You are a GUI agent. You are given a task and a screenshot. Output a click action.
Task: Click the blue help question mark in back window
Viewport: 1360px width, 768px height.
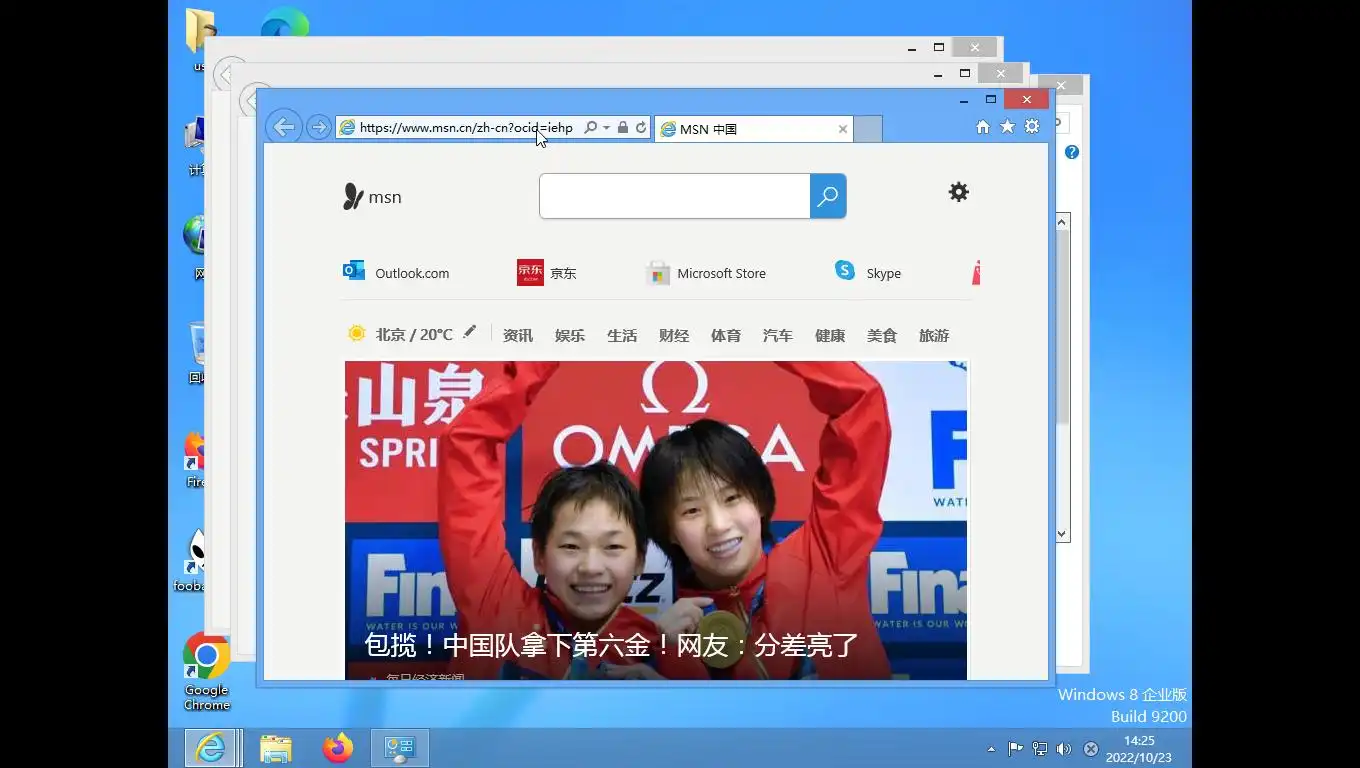[1072, 152]
